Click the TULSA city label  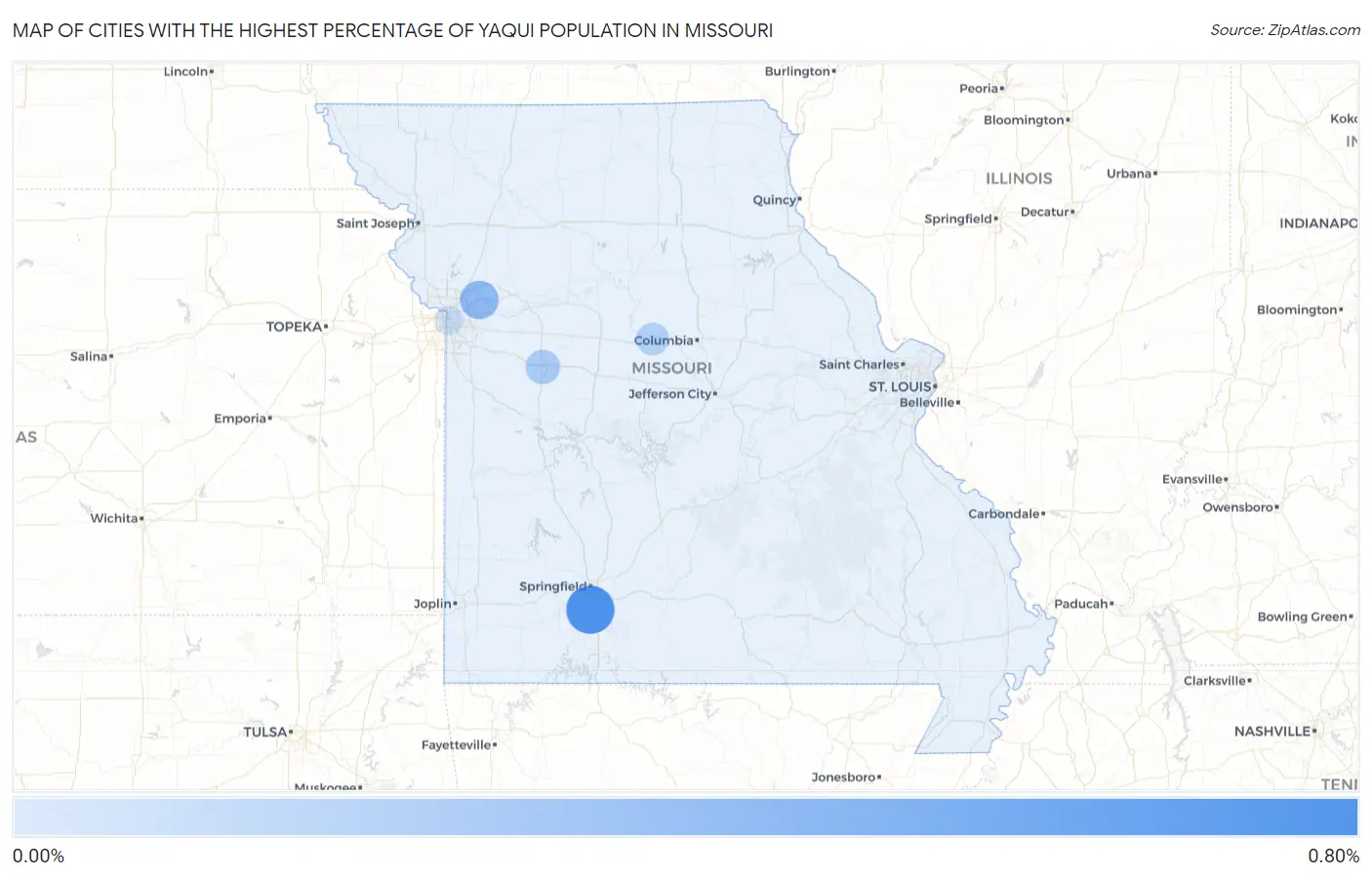coord(265,732)
